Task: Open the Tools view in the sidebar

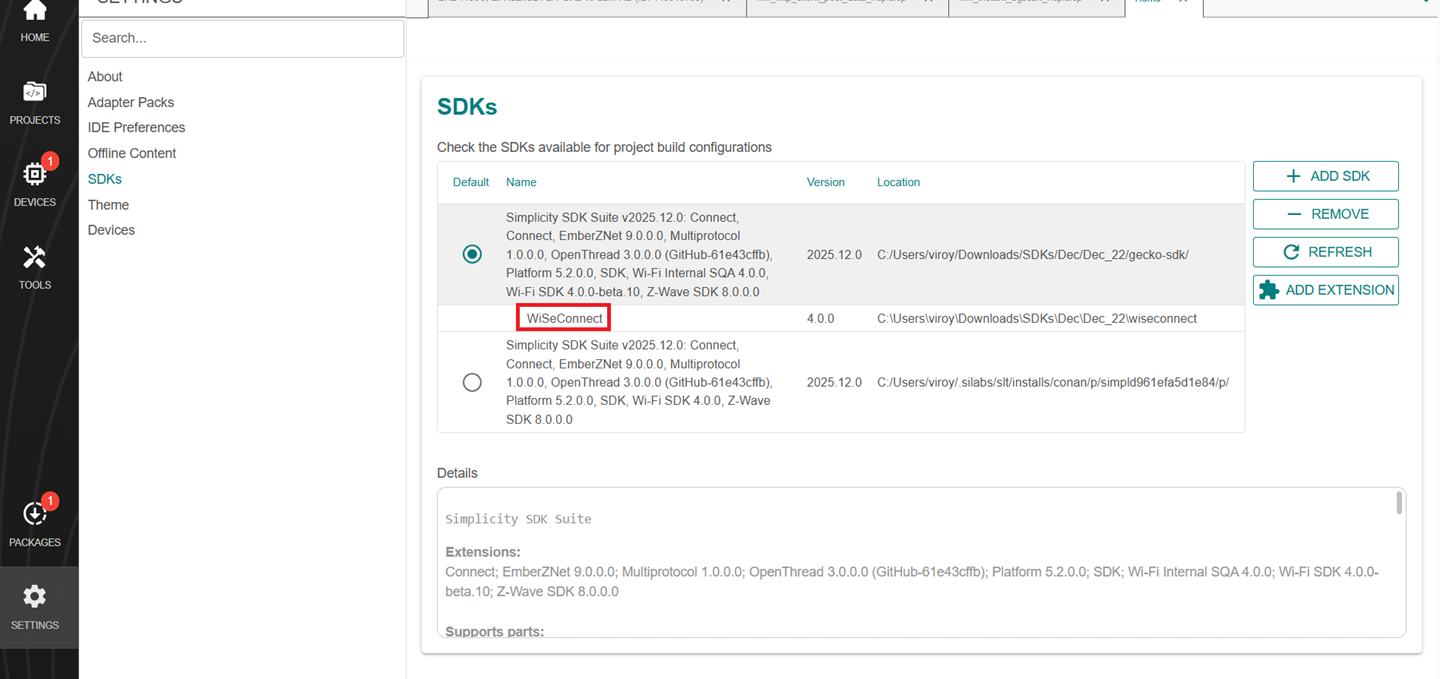Action: point(35,266)
